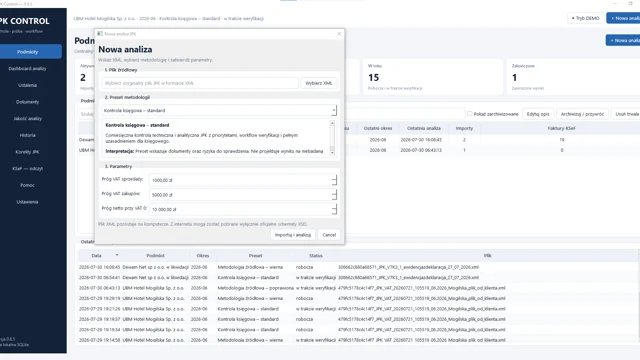Sort recent analyses by Okres column
This screenshot has height=360, width=640.
click(203, 256)
